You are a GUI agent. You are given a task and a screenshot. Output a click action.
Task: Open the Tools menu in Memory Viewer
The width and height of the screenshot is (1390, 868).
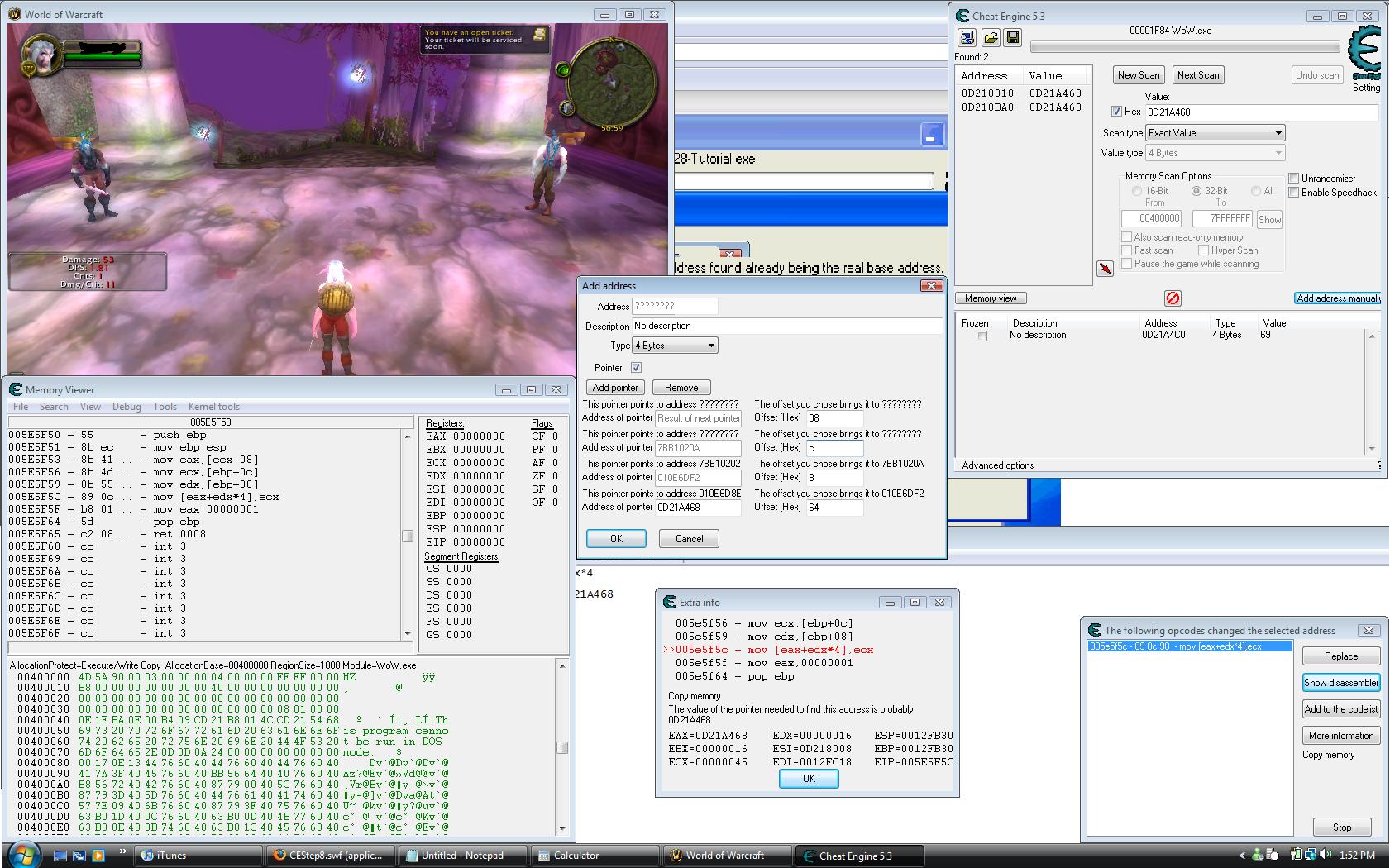point(165,407)
